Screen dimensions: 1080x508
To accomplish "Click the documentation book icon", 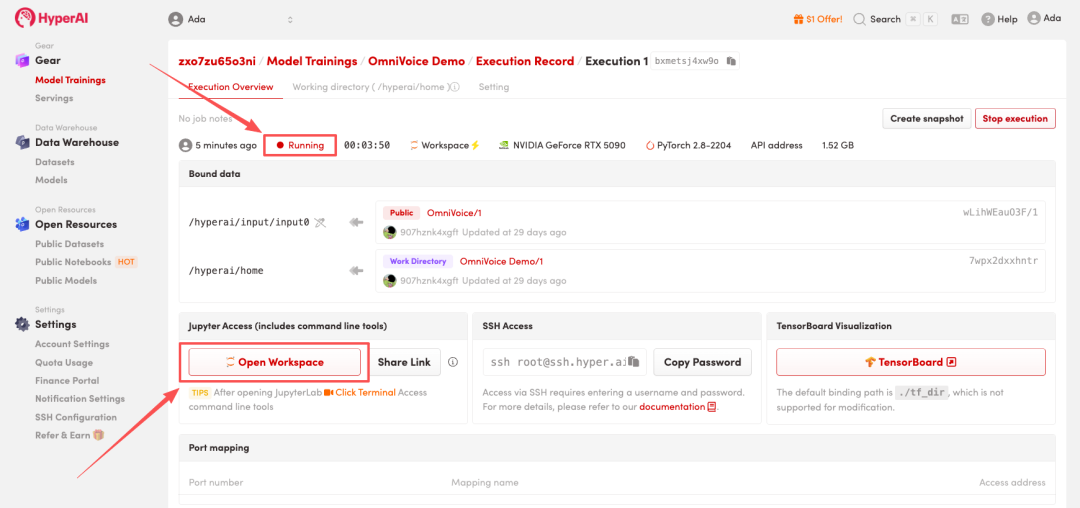I will click(712, 407).
